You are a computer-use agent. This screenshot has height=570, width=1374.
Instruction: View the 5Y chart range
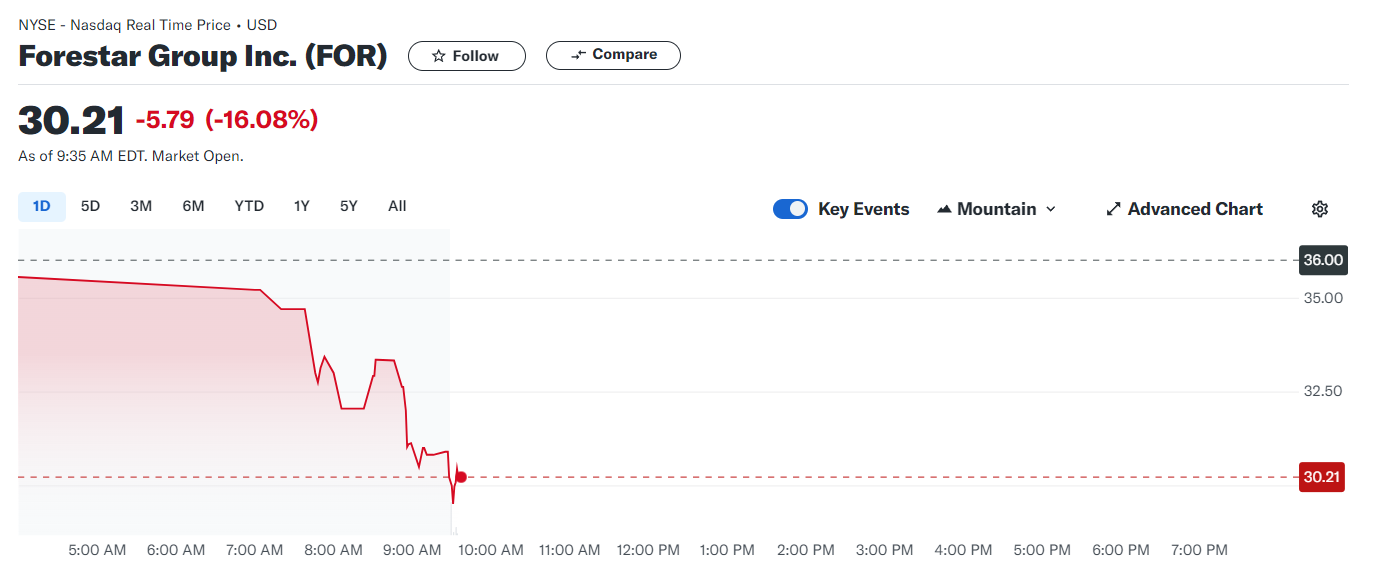point(348,206)
